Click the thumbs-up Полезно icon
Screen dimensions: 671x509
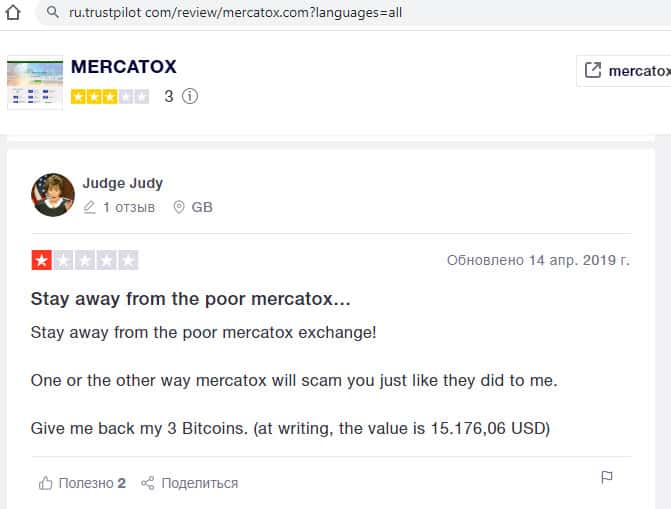pos(45,483)
